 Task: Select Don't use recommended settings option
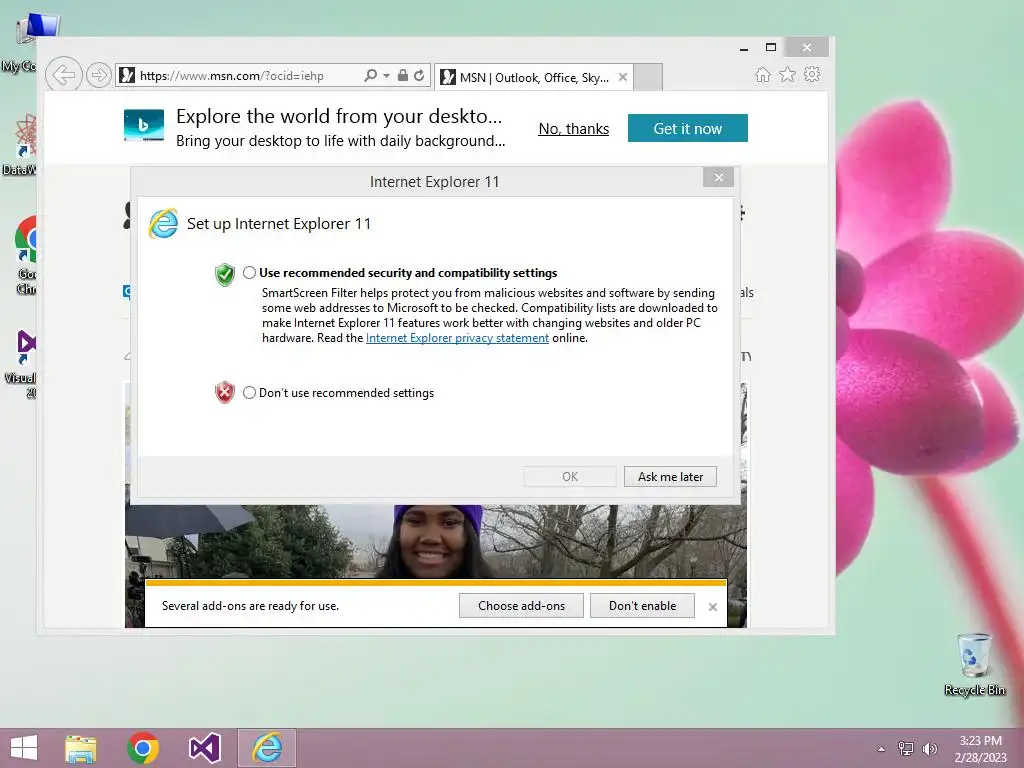(249, 392)
